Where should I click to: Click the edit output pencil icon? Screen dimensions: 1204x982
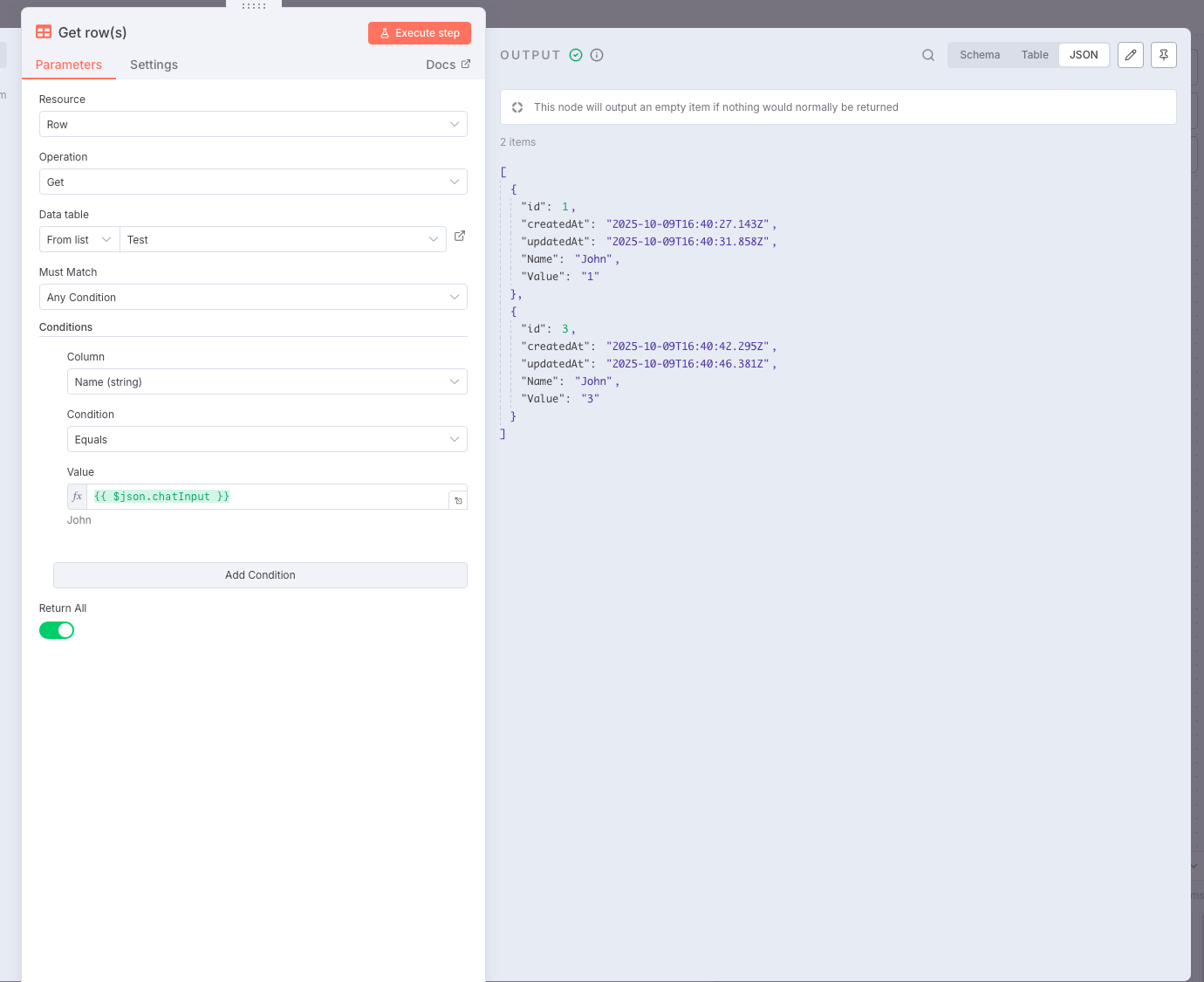[x=1130, y=54]
